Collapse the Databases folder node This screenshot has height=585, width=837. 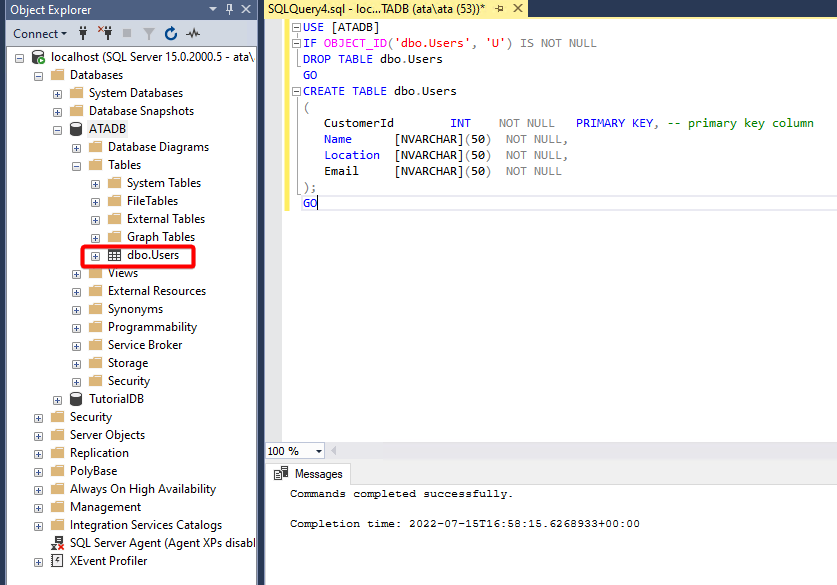[38, 76]
